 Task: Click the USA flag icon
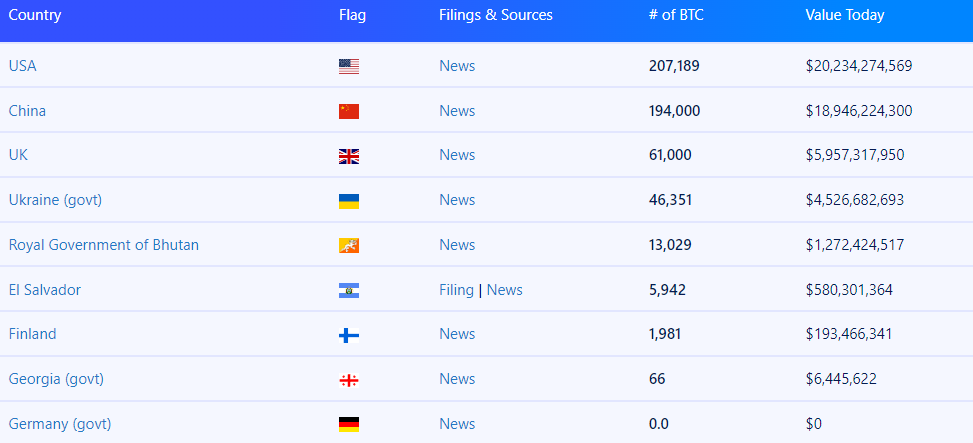349,67
